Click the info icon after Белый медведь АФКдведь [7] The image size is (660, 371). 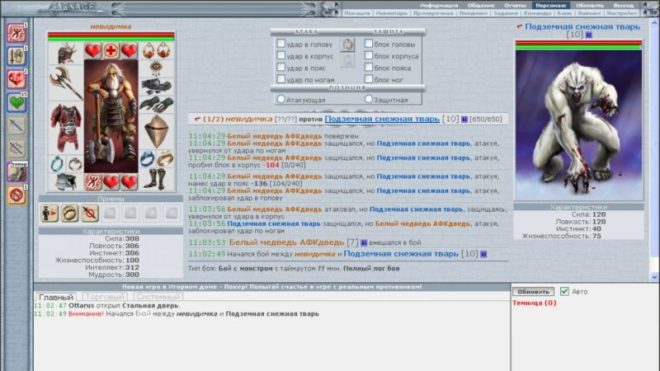tap(364, 243)
